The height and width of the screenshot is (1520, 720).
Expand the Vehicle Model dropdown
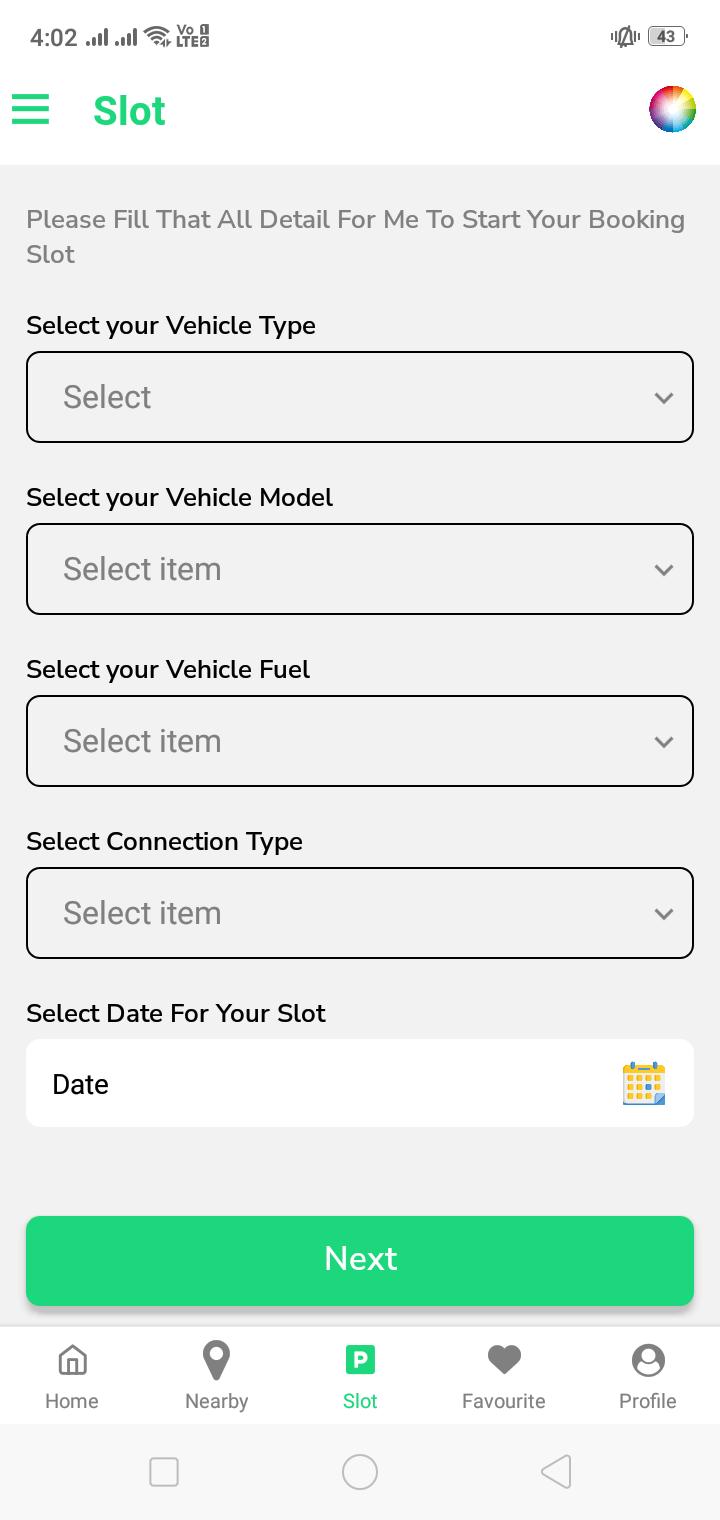coord(360,569)
